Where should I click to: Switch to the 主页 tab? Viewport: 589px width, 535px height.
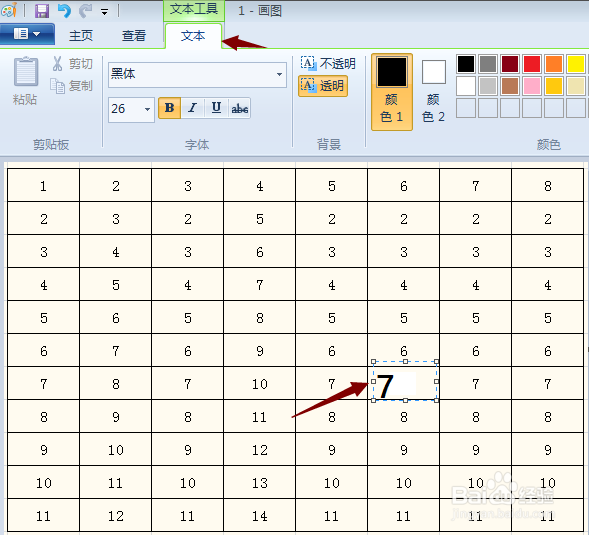pyautogui.click(x=81, y=36)
